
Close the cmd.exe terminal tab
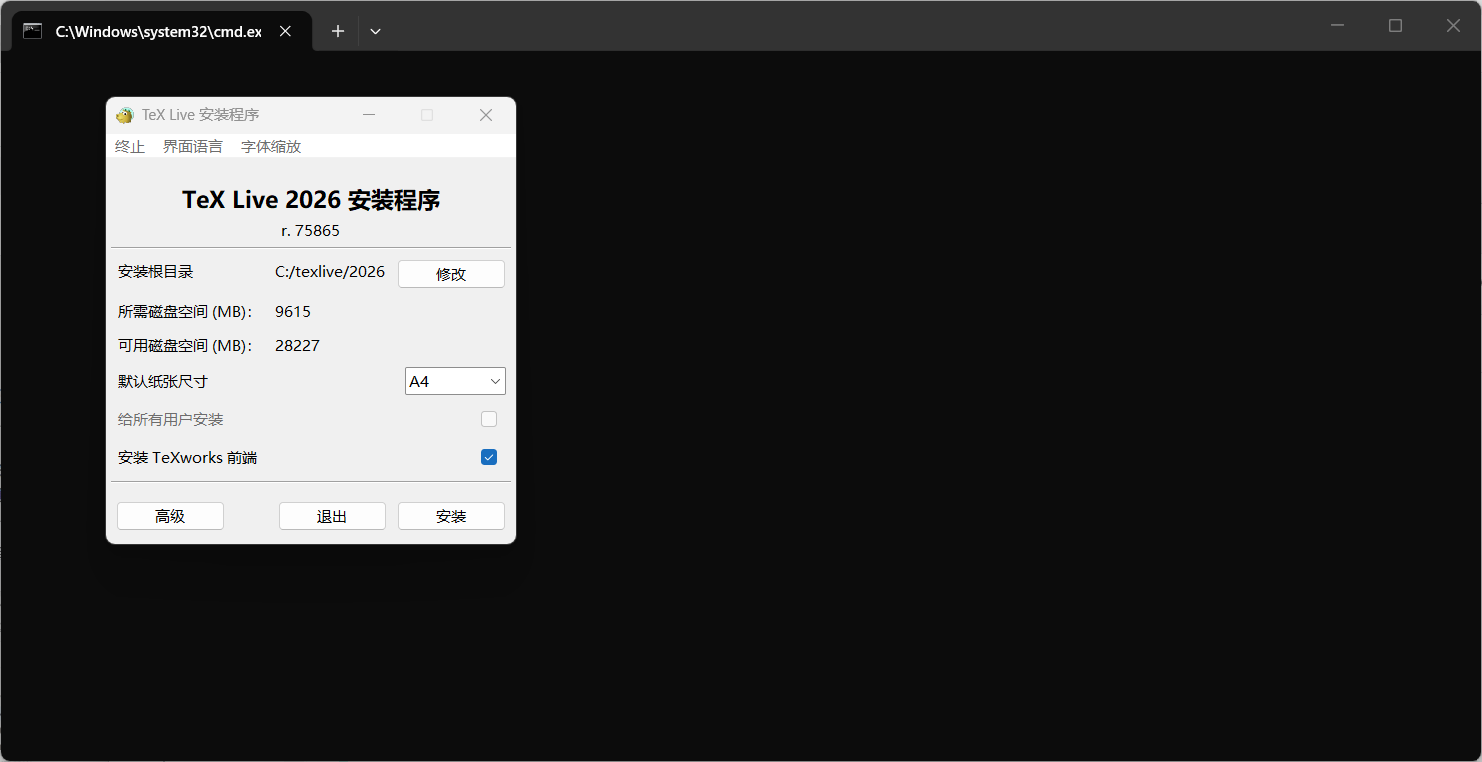tap(285, 31)
